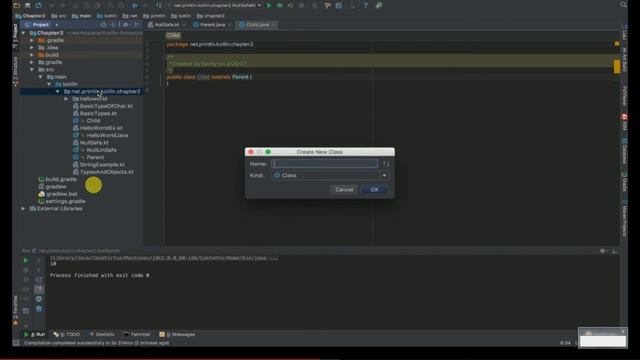Switch to the Parent.java editor tab

212,25
